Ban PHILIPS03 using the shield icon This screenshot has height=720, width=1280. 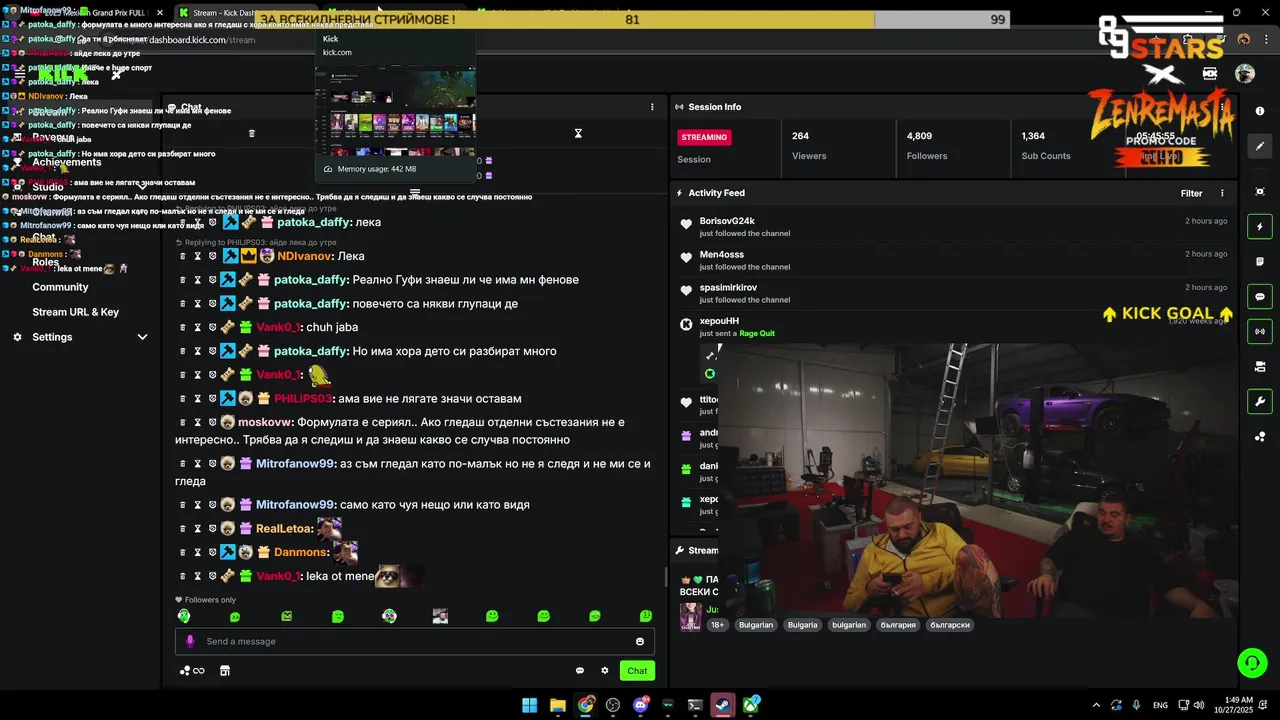click(213, 399)
